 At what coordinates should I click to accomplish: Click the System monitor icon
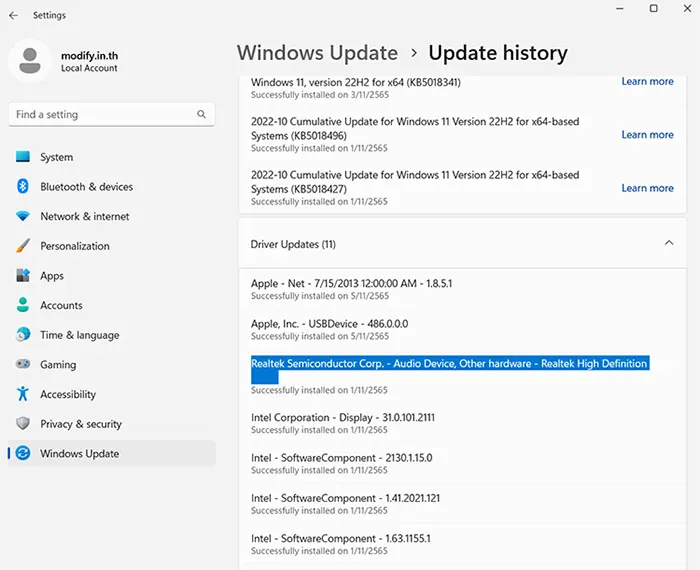23,157
